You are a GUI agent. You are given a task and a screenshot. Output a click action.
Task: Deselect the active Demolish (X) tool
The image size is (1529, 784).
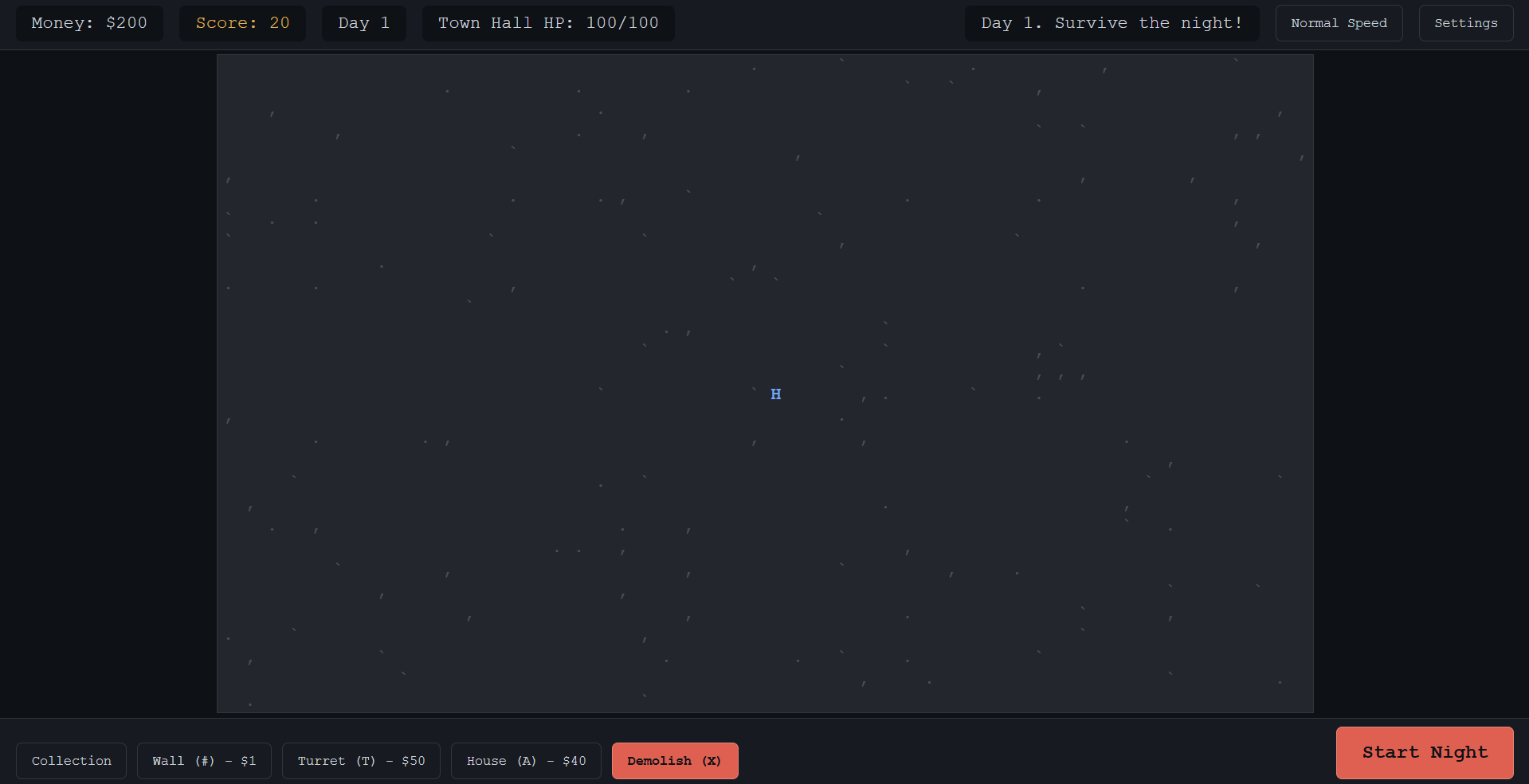pyautogui.click(x=675, y=761)
